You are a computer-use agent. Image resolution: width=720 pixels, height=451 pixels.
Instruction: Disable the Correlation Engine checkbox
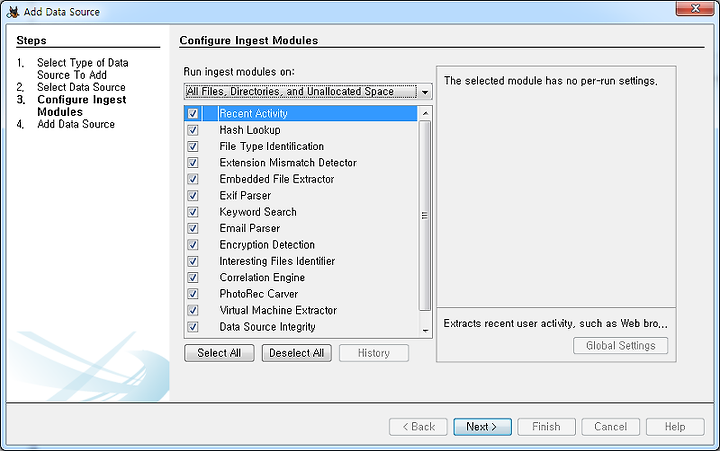pos(193,277)
